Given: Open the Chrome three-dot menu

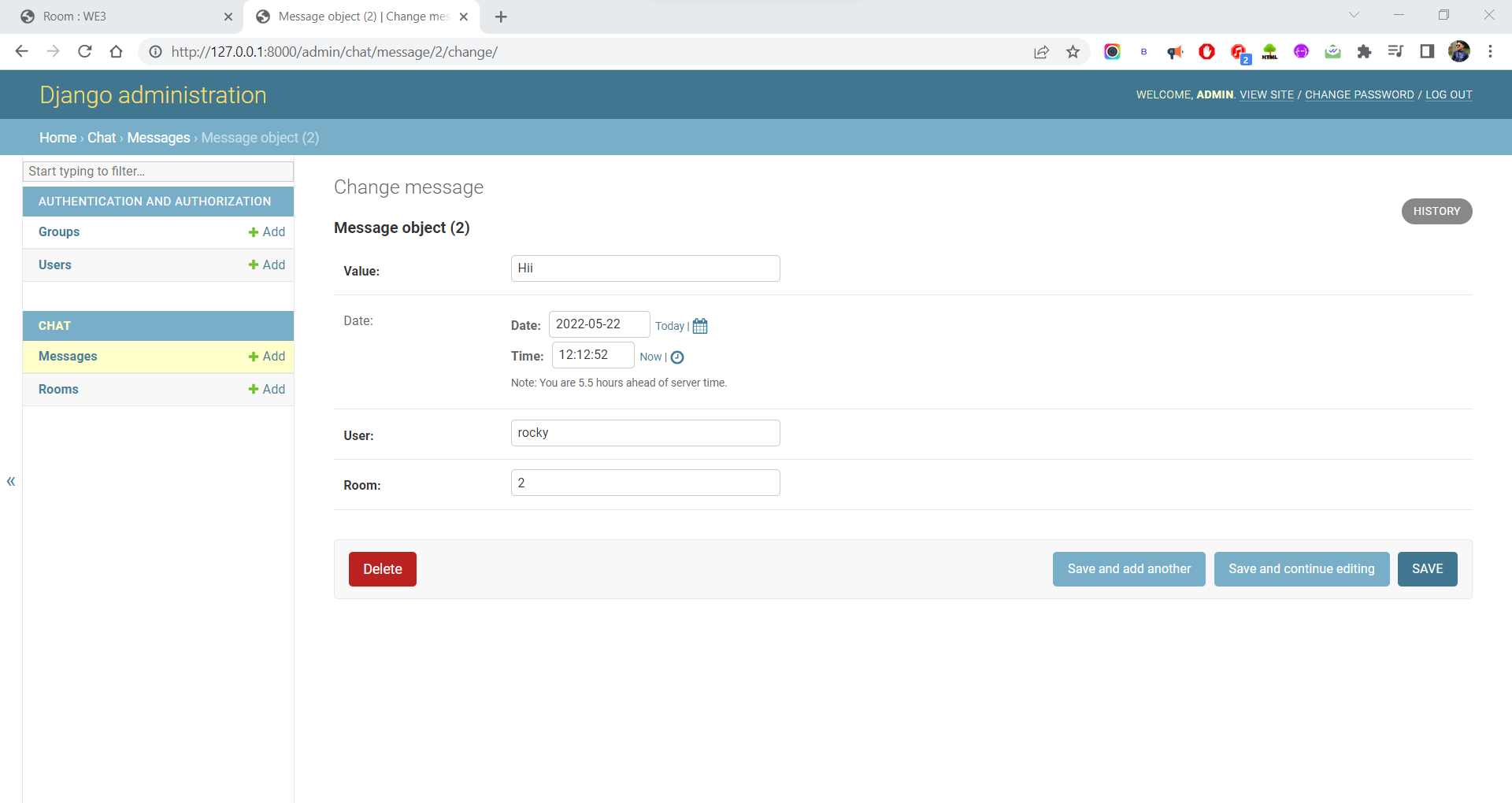Looking at the screenshot, I should (x=1490, y=52).
